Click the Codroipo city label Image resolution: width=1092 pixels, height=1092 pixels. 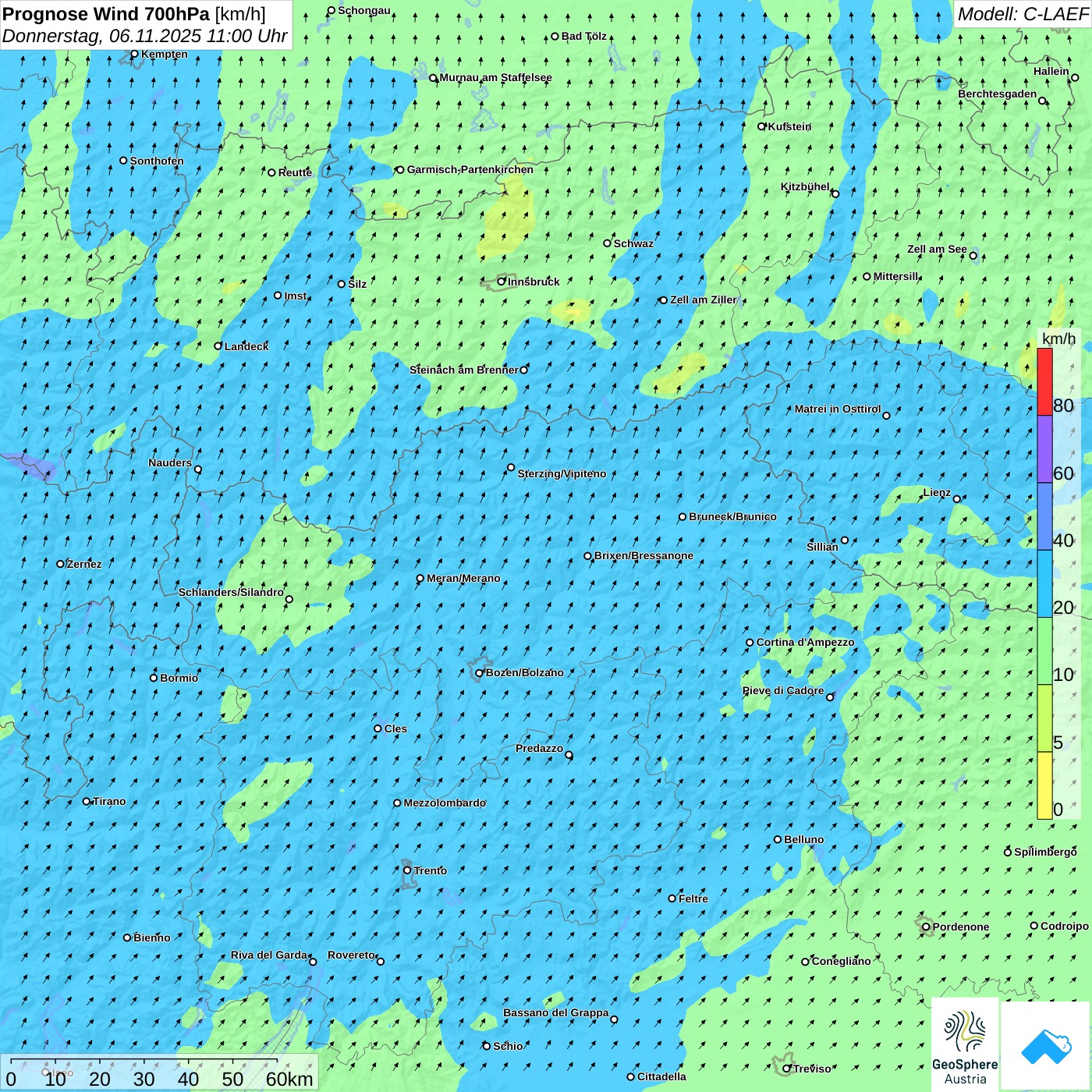tap(1065, 926)
